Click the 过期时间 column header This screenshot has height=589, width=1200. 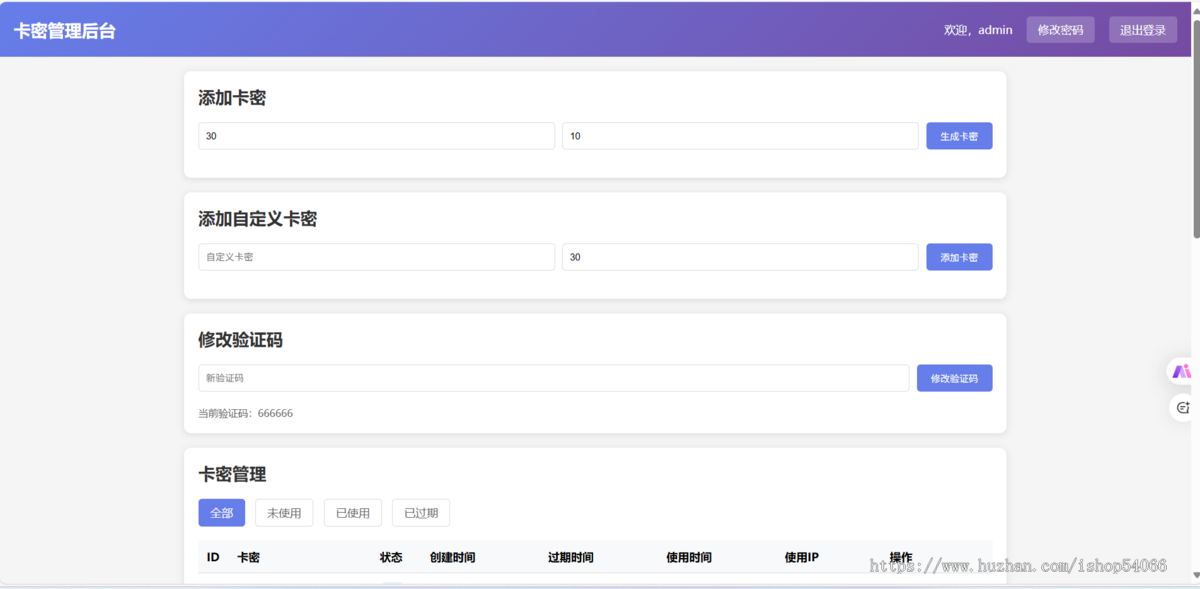(x=571, y=557)
